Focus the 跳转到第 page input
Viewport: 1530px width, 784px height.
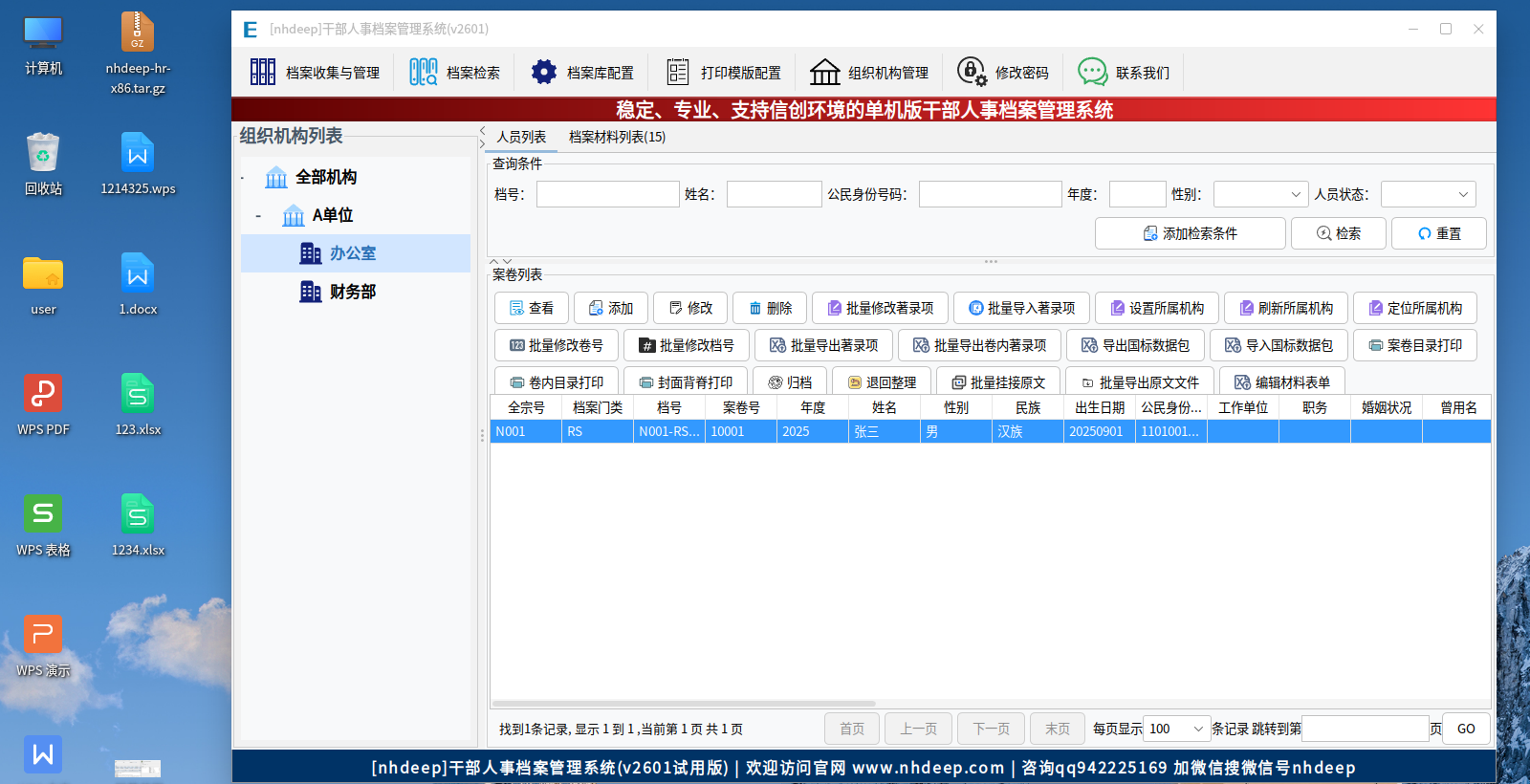[x=1366, y=729]
